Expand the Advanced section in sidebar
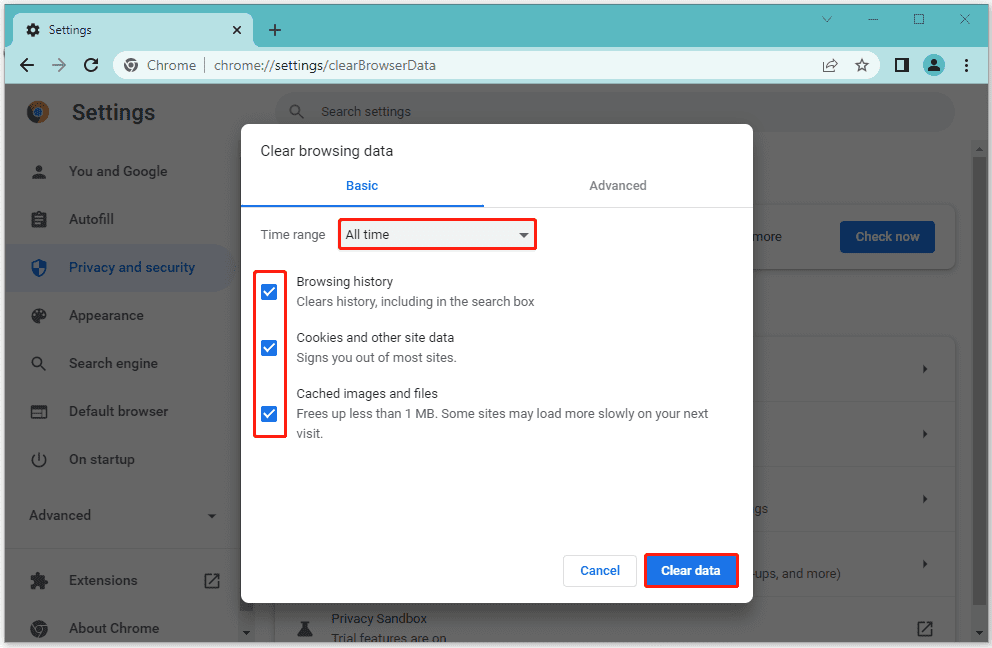 pyautogui.click(x=122, y=516)
